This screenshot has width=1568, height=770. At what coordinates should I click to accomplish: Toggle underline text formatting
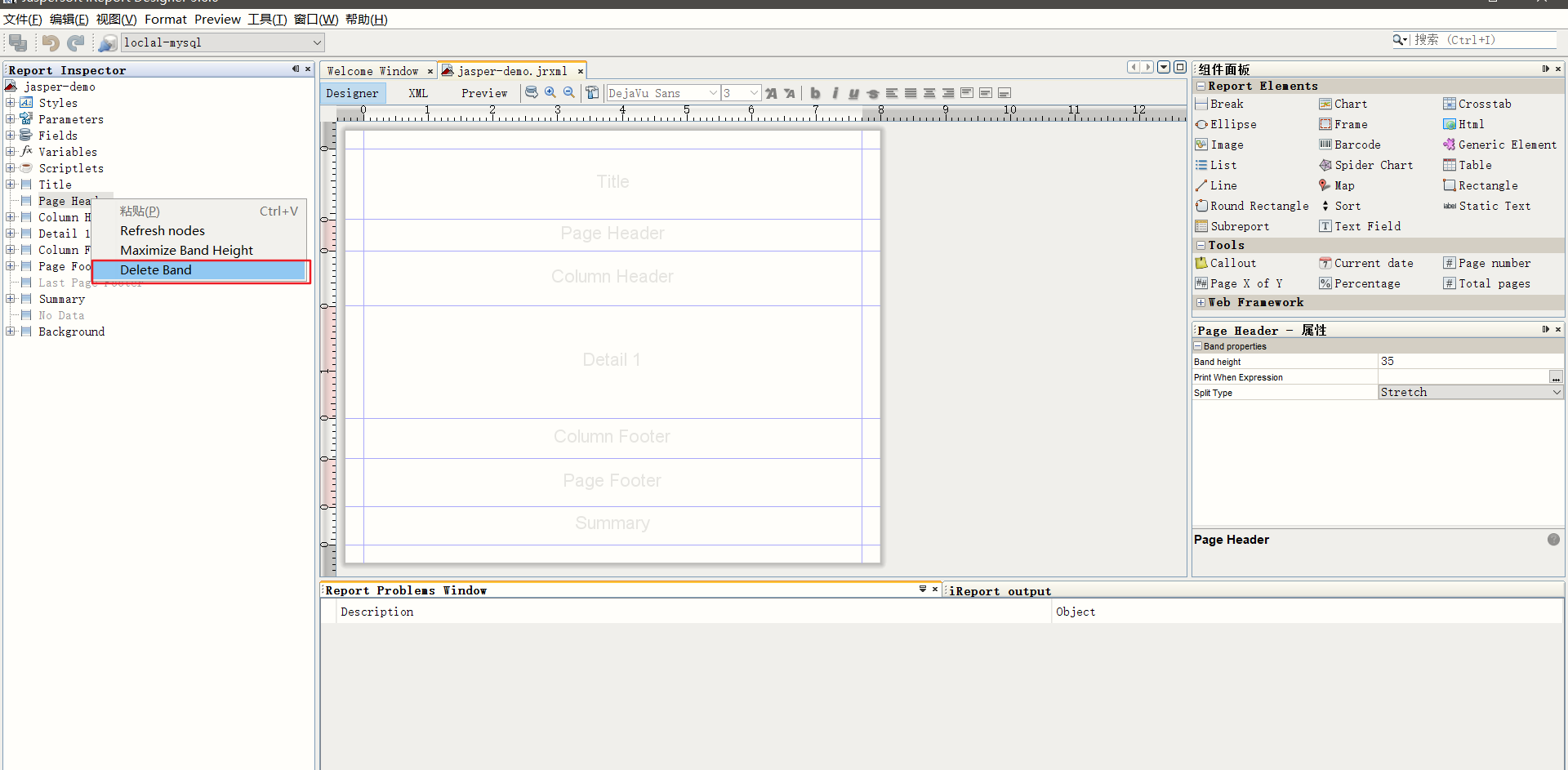point(853,93)
